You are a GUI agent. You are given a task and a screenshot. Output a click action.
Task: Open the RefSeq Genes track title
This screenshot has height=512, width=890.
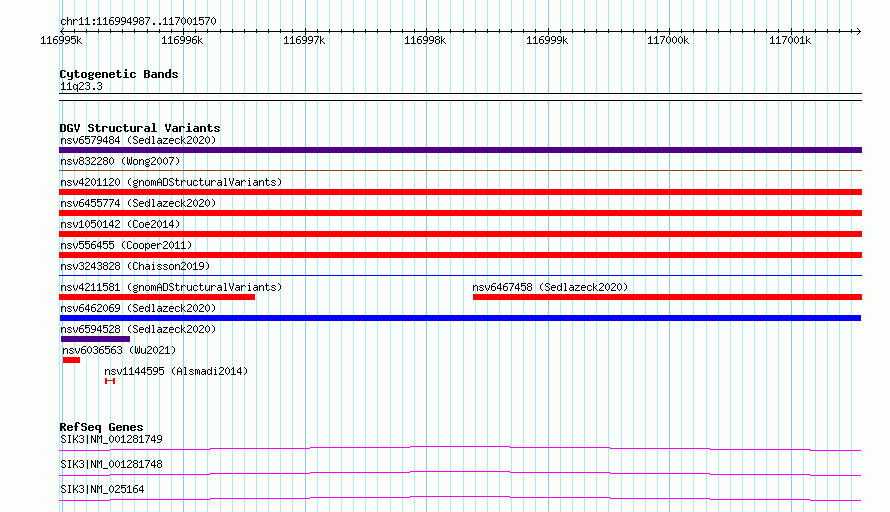click(101, 427)
